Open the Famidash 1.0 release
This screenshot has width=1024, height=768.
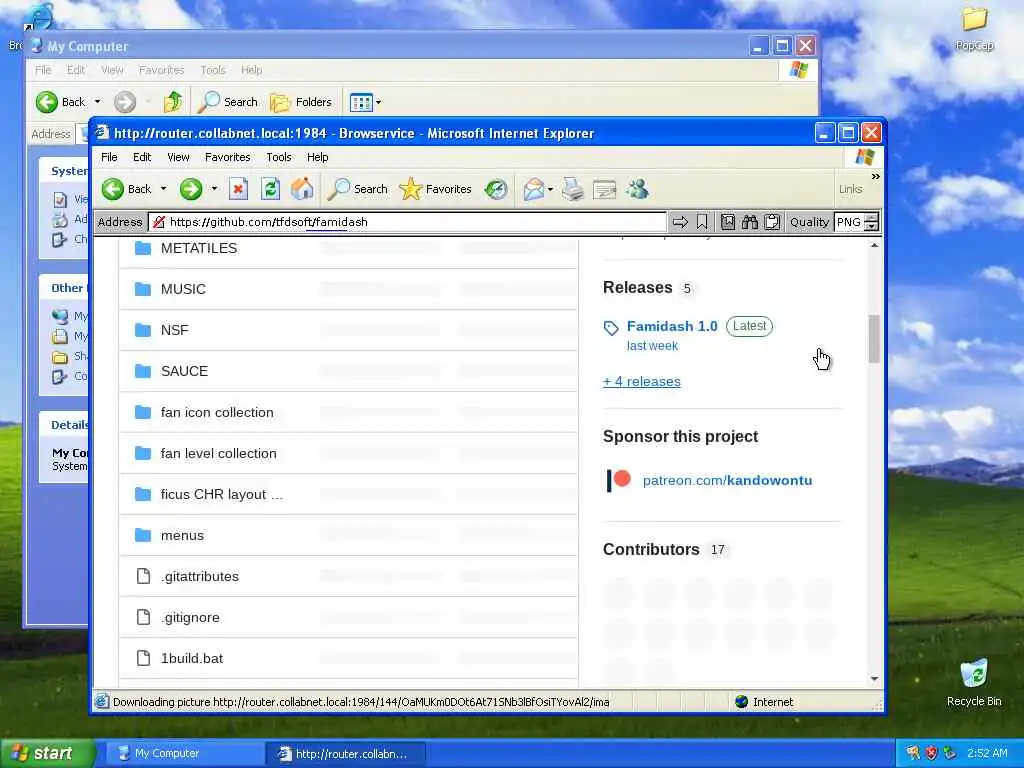pyautogui.click(x=672, y=327)
